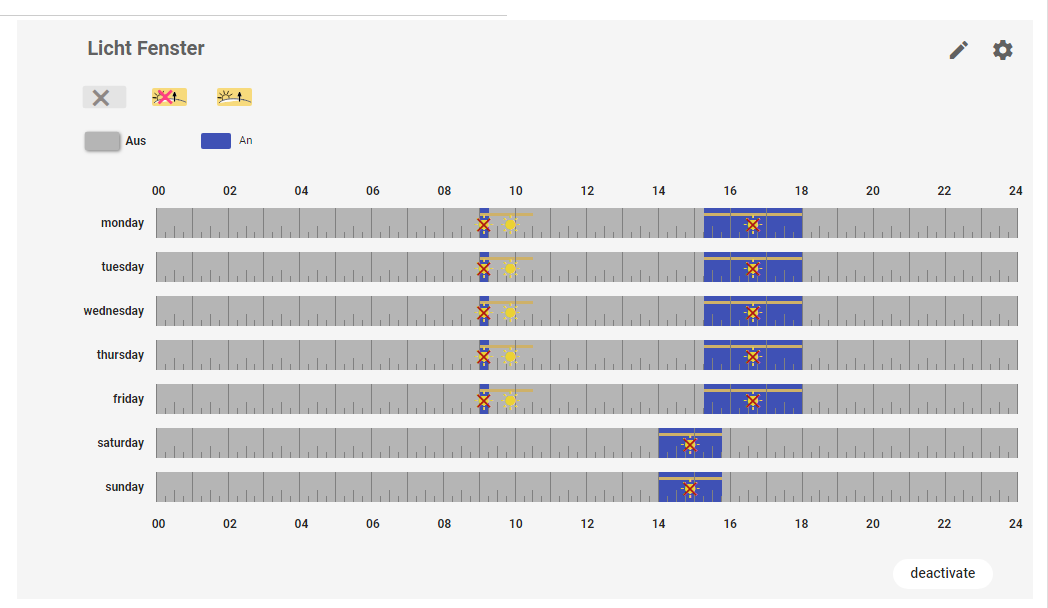Click Tuesday's crossed sun marker near 09:00
The height and width of the screenshot is (608, 1048).
pyautogui.click(x=484, y=268)
